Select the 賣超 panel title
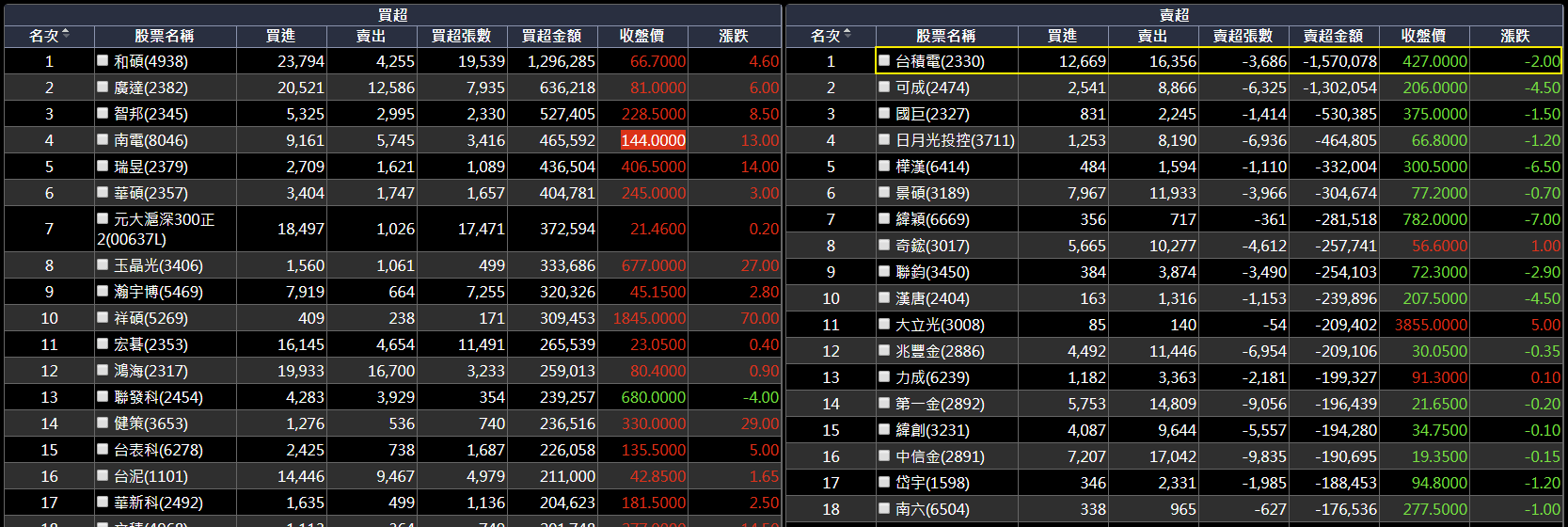Screen dimensions: 1568x527 [1174, 14]
